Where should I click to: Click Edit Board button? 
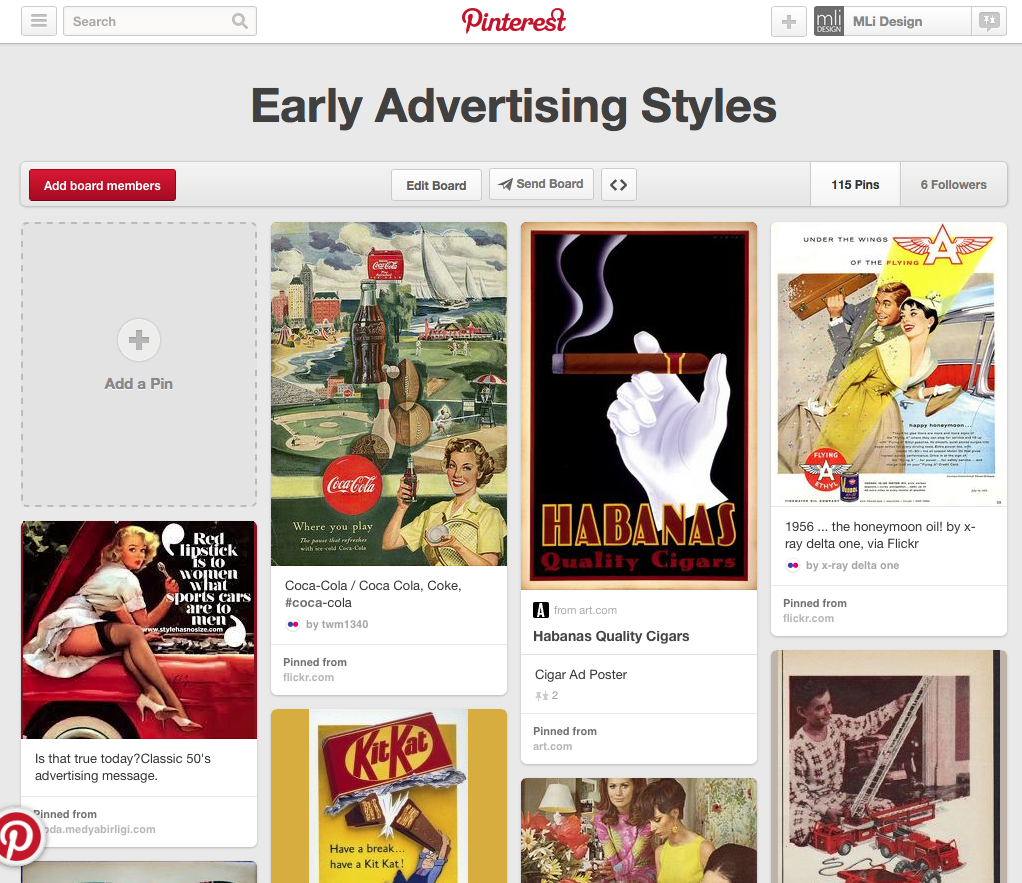click(x=436, y=185)
